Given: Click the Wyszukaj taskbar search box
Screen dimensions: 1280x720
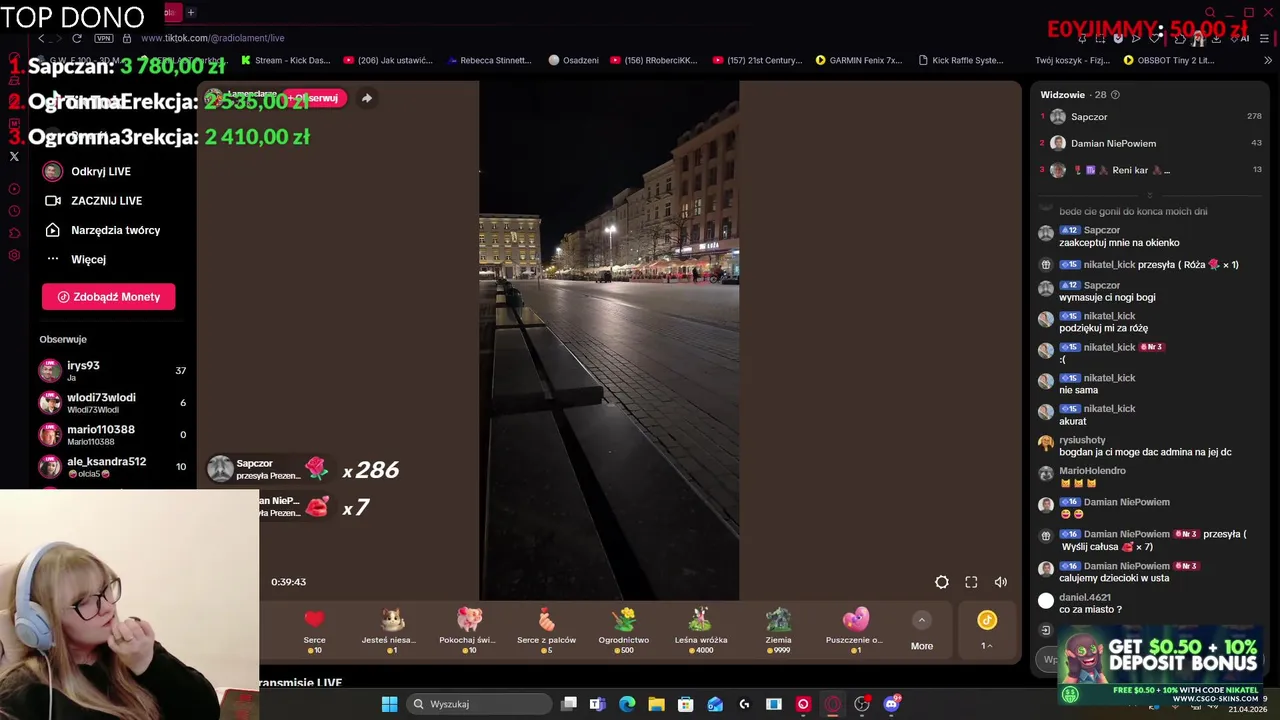Looking at the screenshot, I should (480, 704).
